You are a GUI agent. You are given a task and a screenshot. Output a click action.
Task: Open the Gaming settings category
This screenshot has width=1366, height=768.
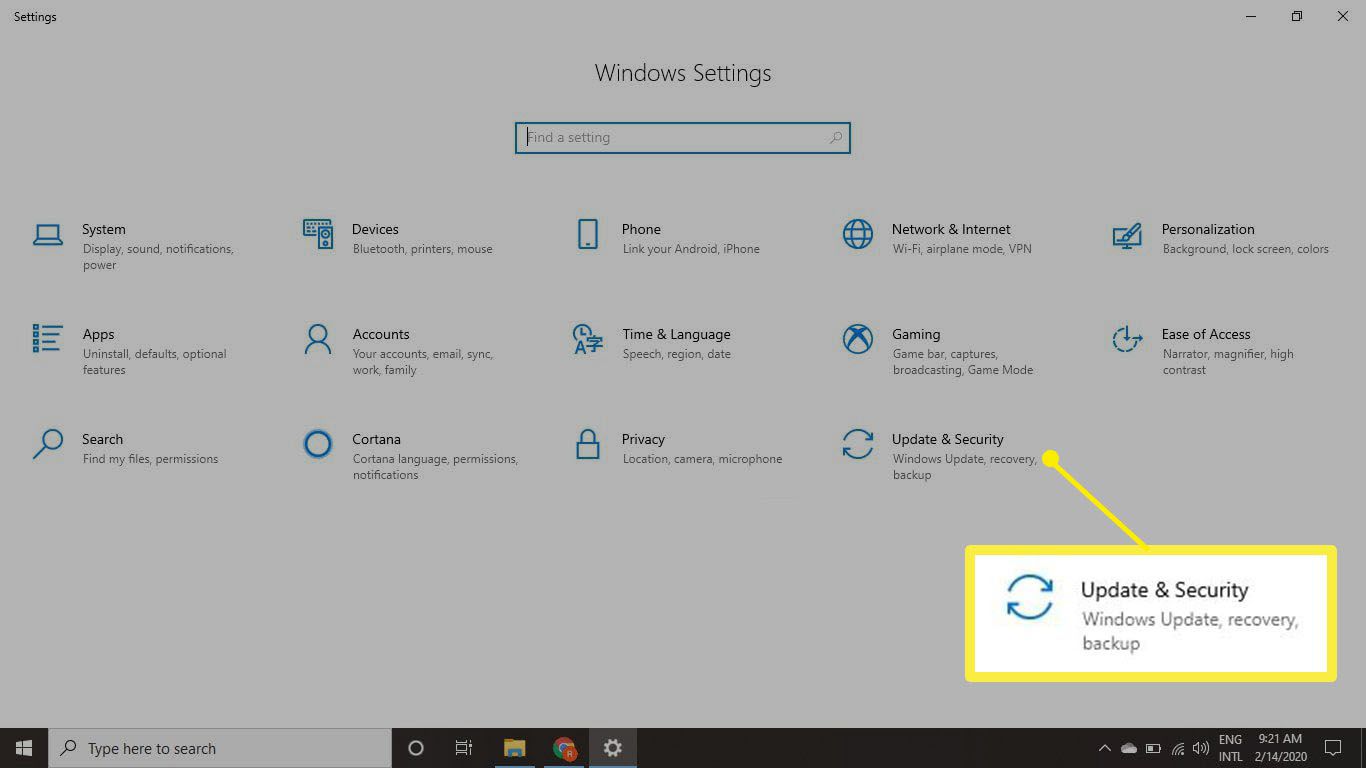pos(938,351)
